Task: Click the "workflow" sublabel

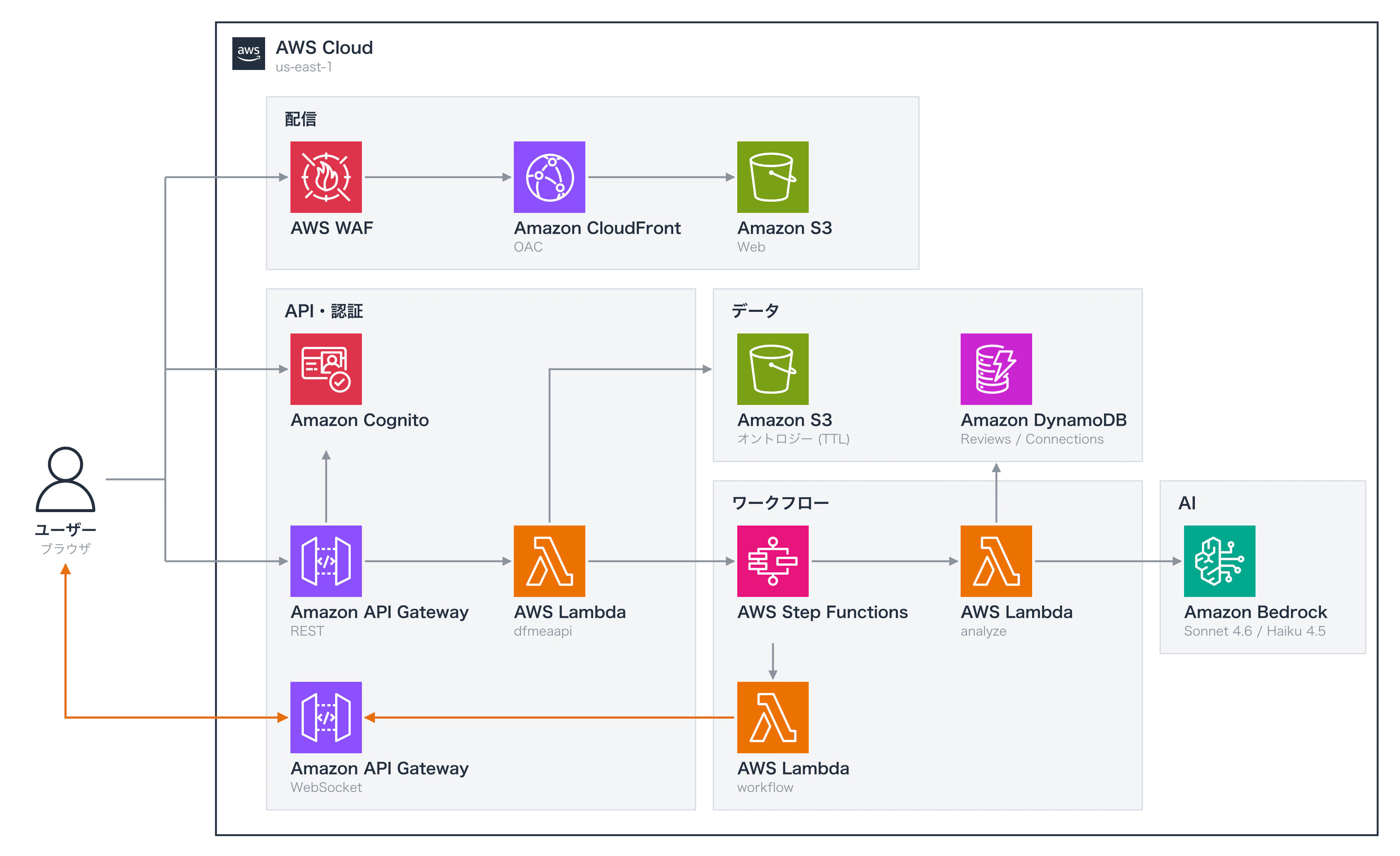Action: (765, 787)
